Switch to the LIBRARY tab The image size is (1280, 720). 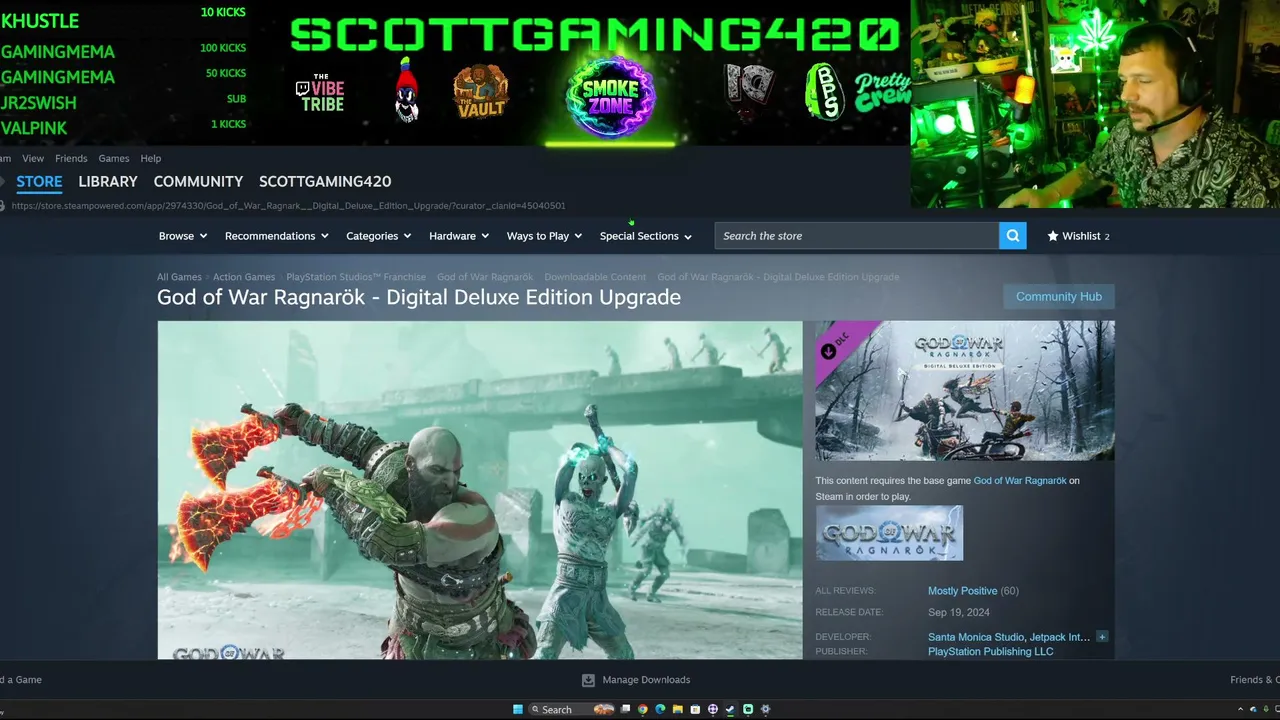(x=108, y=181)
